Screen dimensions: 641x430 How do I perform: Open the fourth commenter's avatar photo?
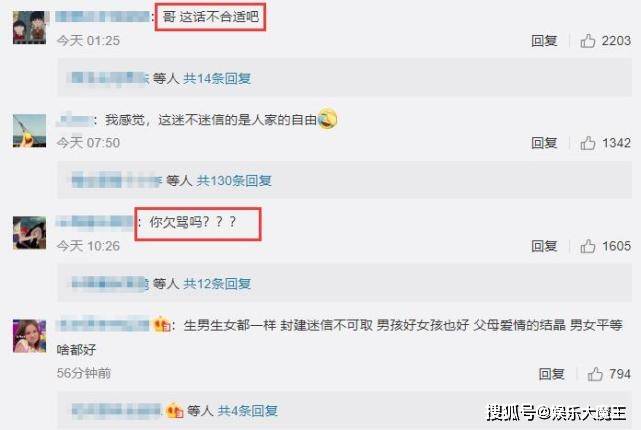(29, 336)
